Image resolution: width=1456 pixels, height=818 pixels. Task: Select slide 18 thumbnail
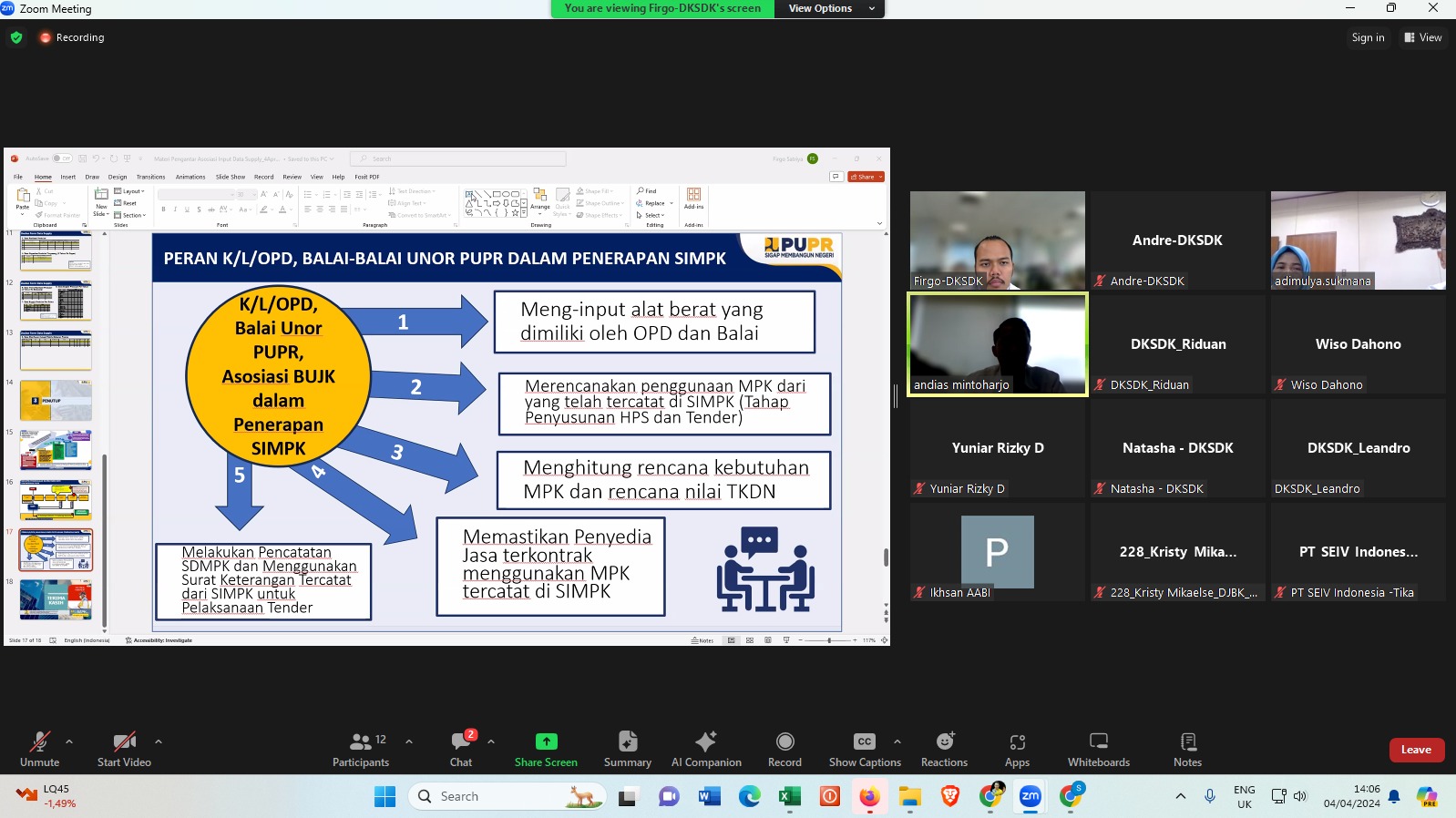pos(56,599)
